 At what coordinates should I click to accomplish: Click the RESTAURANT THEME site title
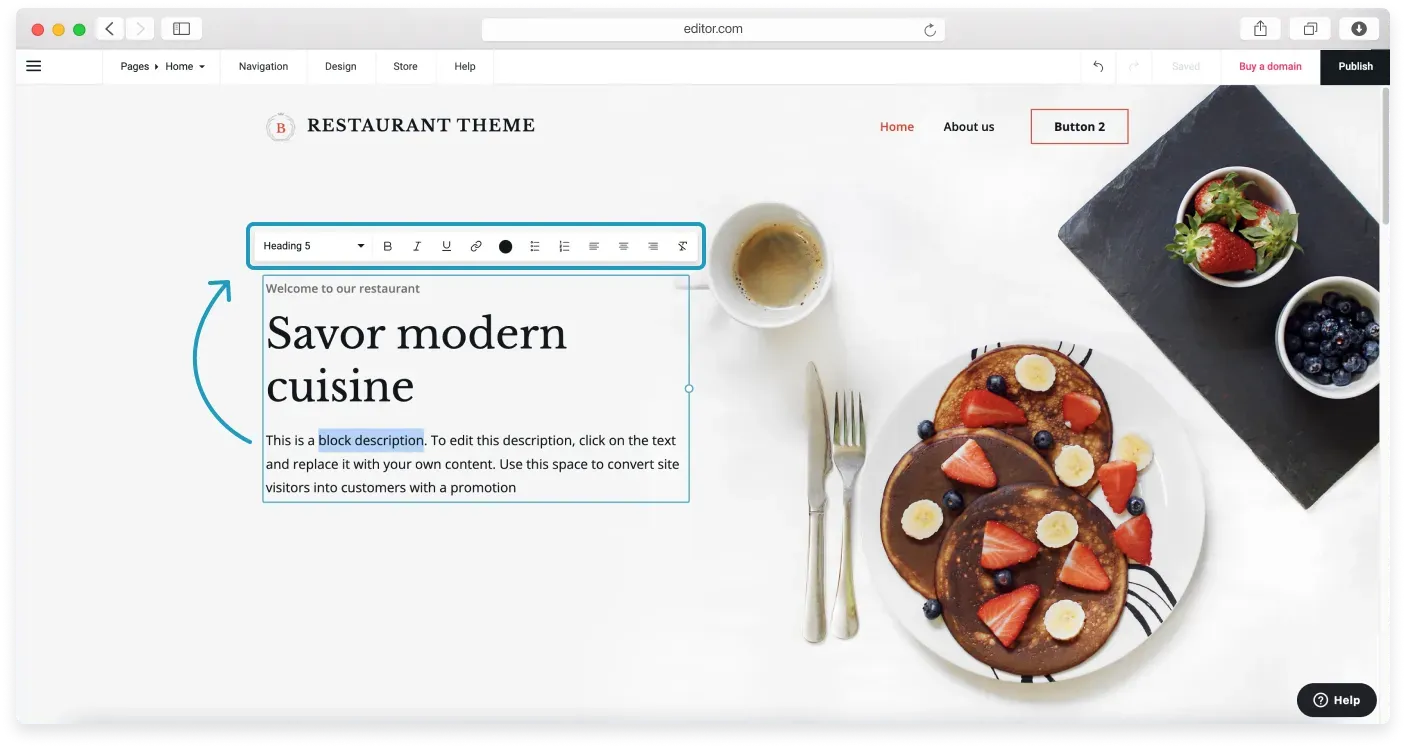(421, 125)
